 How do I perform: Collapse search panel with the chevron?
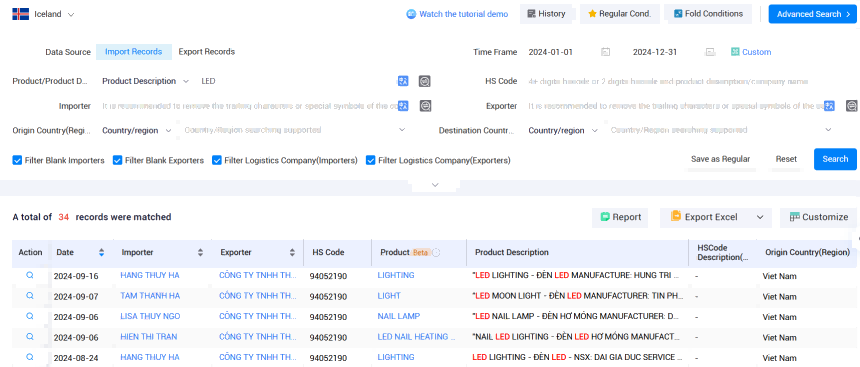(435, 185)
